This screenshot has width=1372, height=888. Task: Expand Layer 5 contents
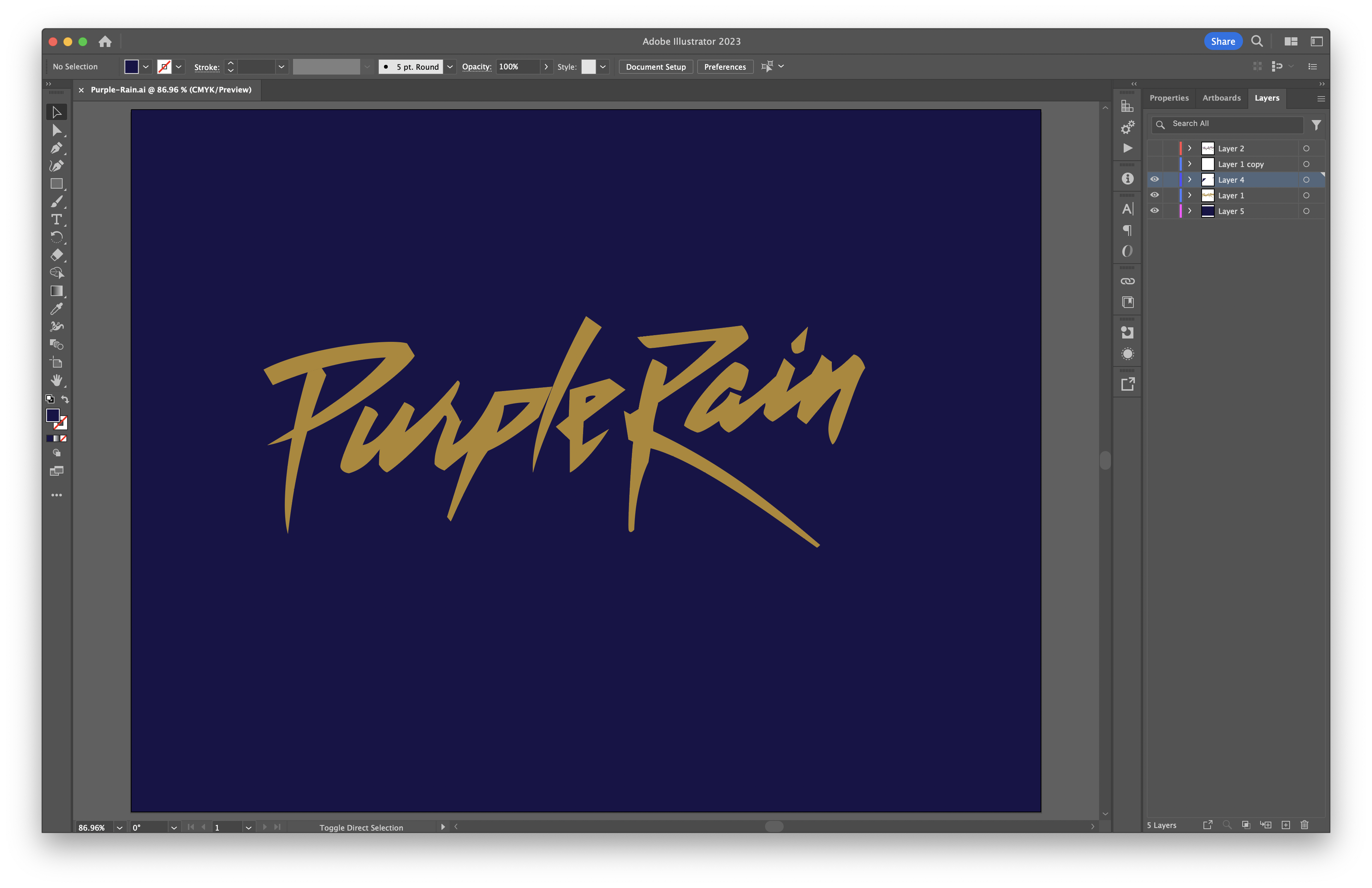point(1189,210)
